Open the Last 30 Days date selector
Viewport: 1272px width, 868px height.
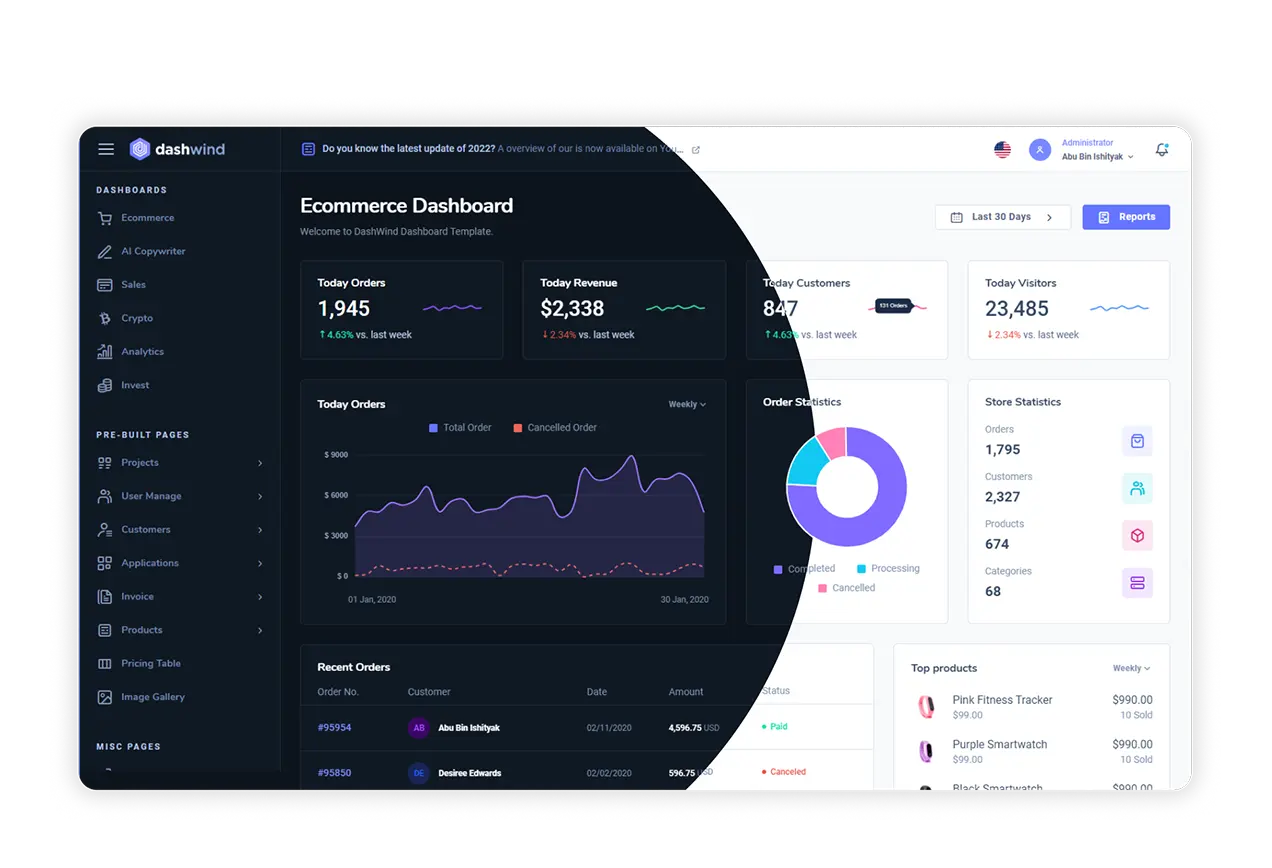pyautogui.click(x=1002, y=217)
